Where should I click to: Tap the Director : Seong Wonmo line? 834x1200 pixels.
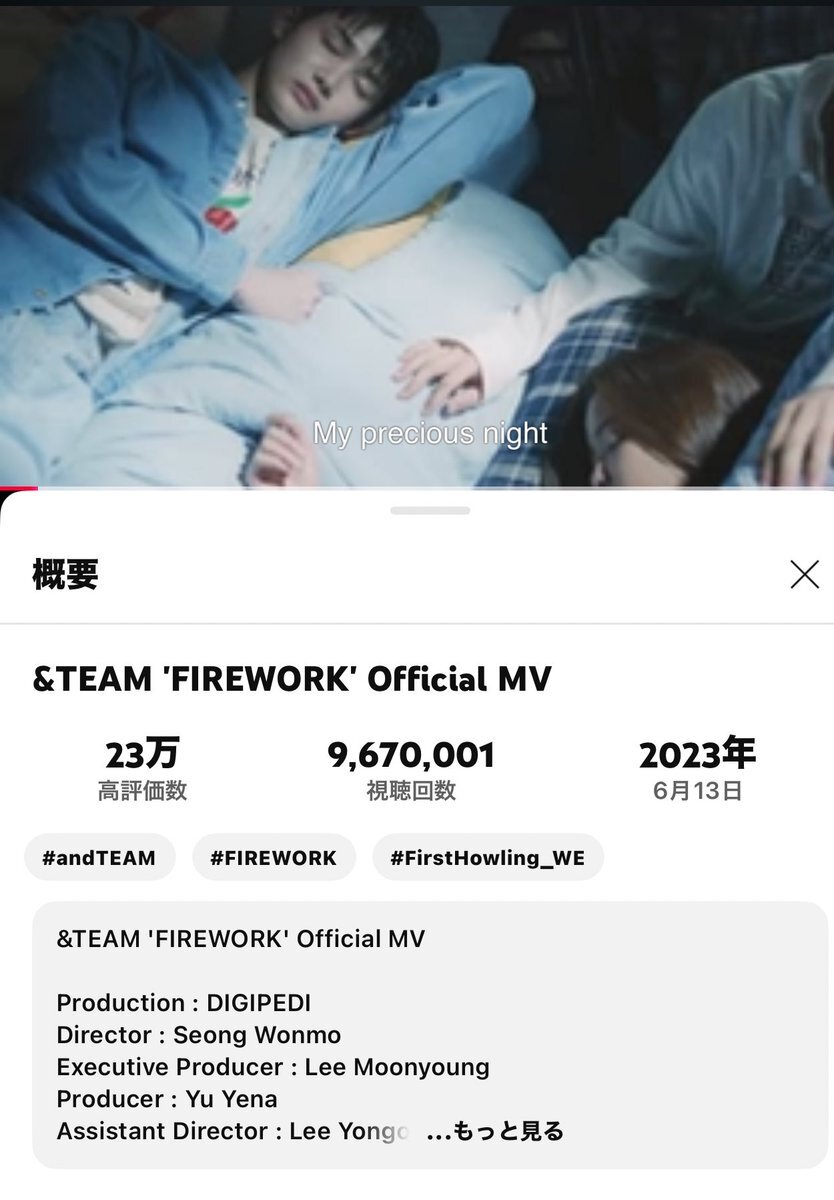click(199, 1035)
